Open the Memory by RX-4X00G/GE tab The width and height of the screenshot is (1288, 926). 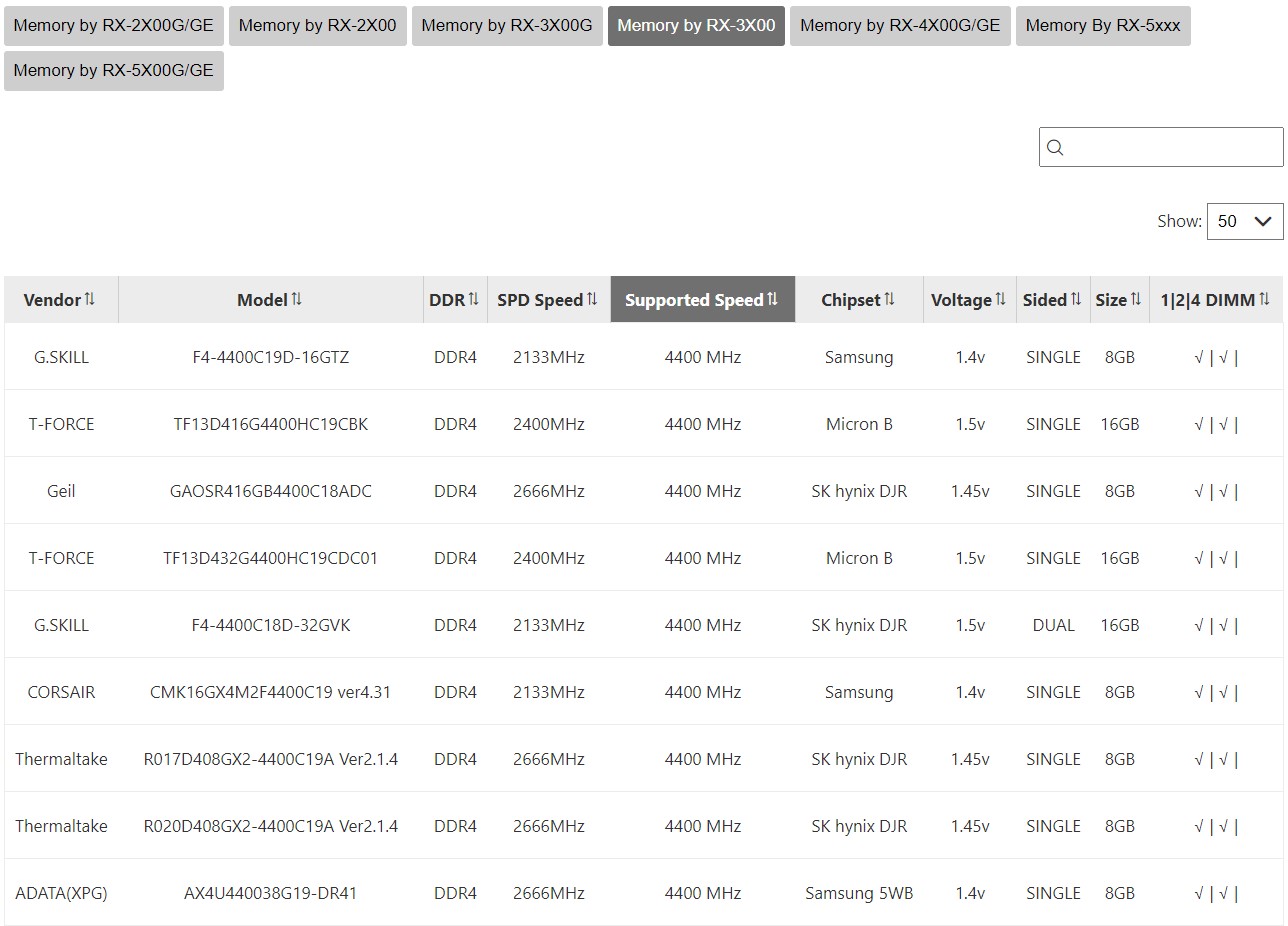[x=900, y=26]
